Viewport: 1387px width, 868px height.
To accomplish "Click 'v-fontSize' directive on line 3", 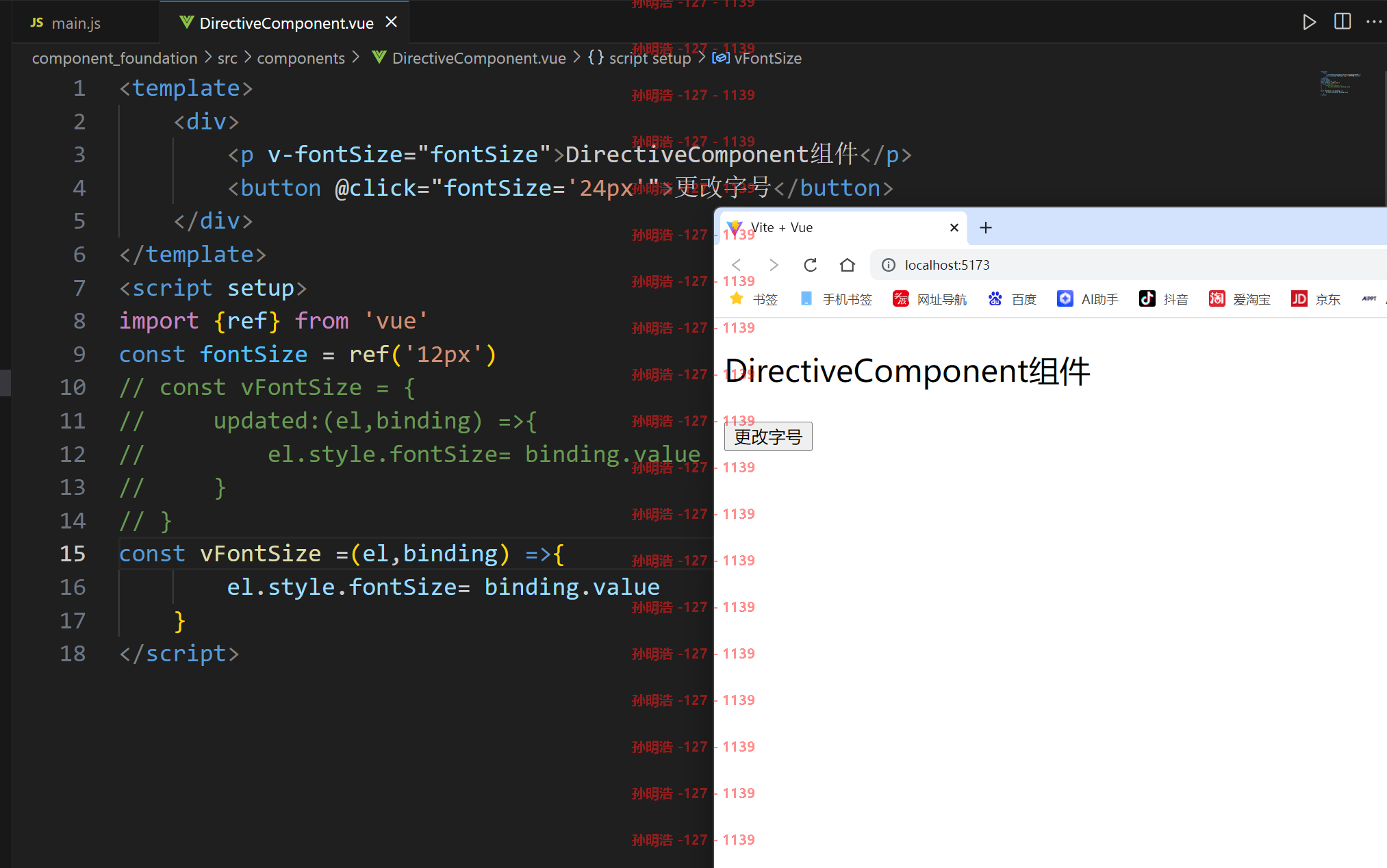I will pos(335,155).
